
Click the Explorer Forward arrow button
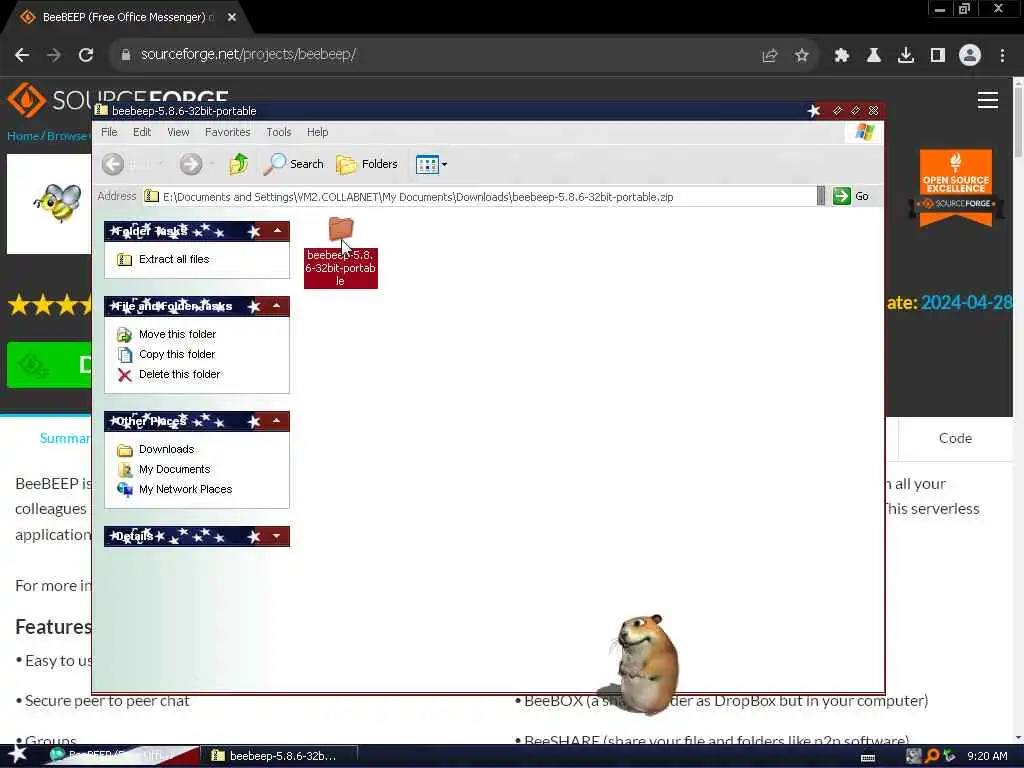191,164
